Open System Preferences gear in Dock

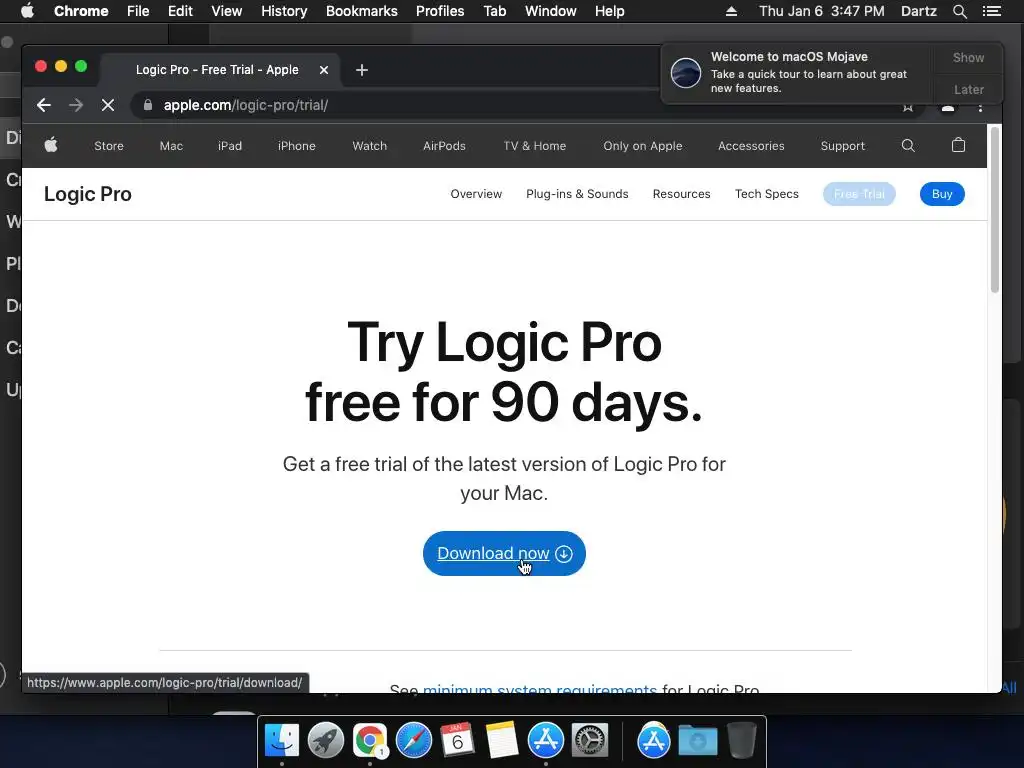click(x=590, y=741)
